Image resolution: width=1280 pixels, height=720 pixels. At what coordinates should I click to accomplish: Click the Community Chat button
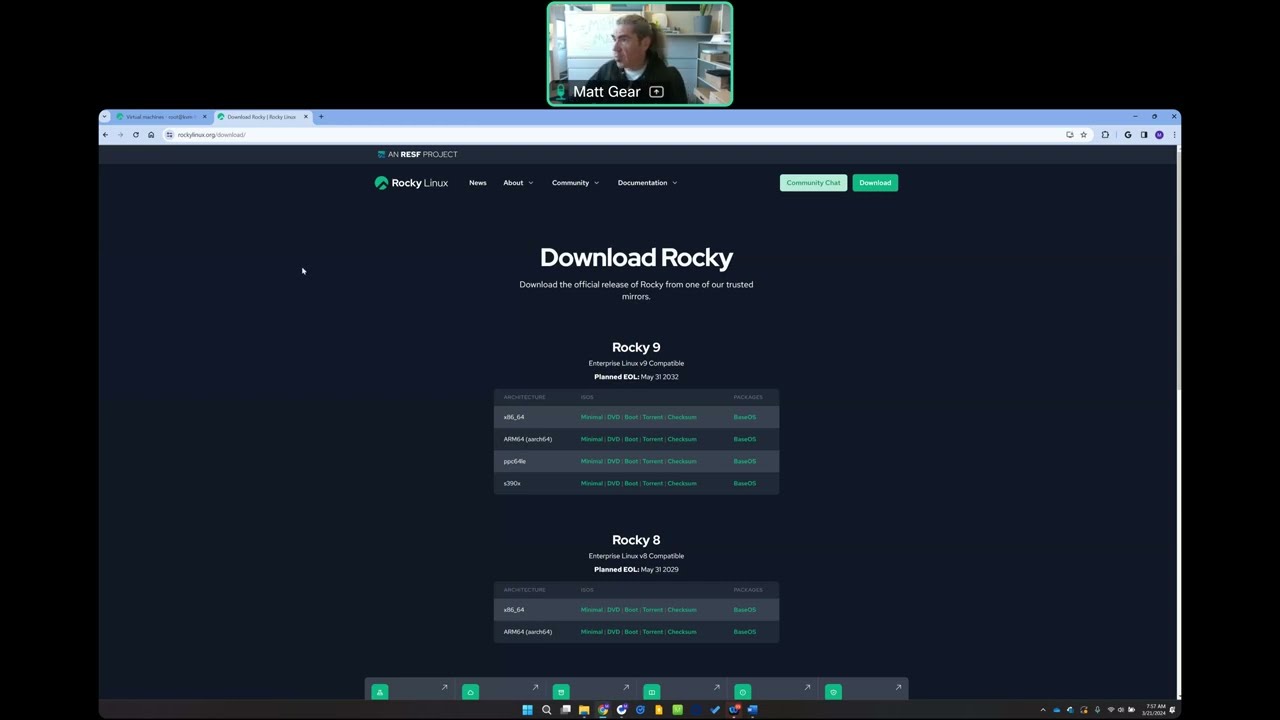point(813,183)
